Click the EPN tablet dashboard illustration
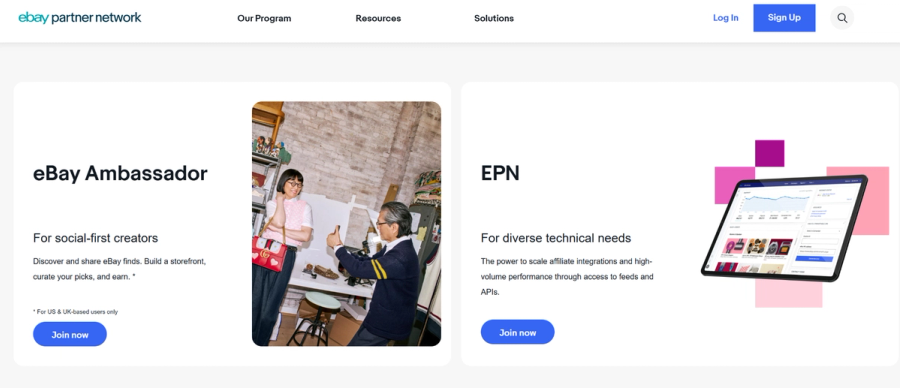Viewport: 900px width, 388px height. coord(795,224)
